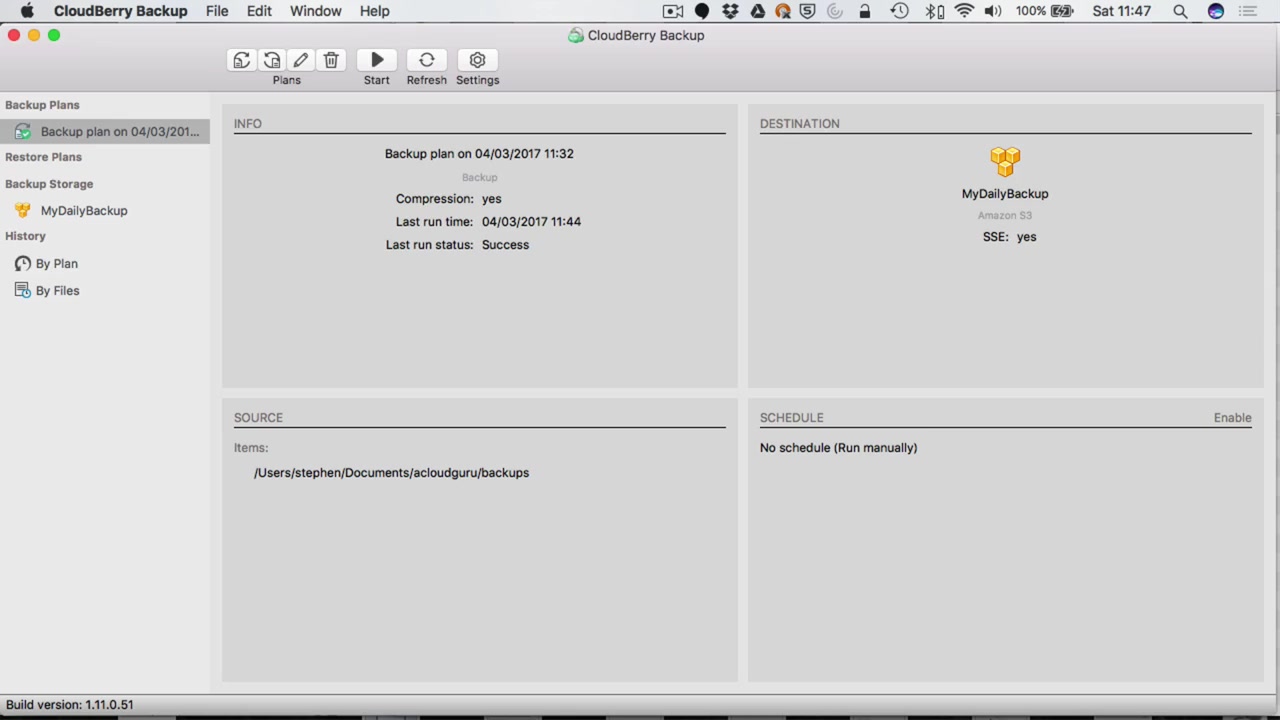The height and width of the screenshot is (720, 1280).
Task: Open the Settings gear in toolbar
Action: (x=477, y=60)
